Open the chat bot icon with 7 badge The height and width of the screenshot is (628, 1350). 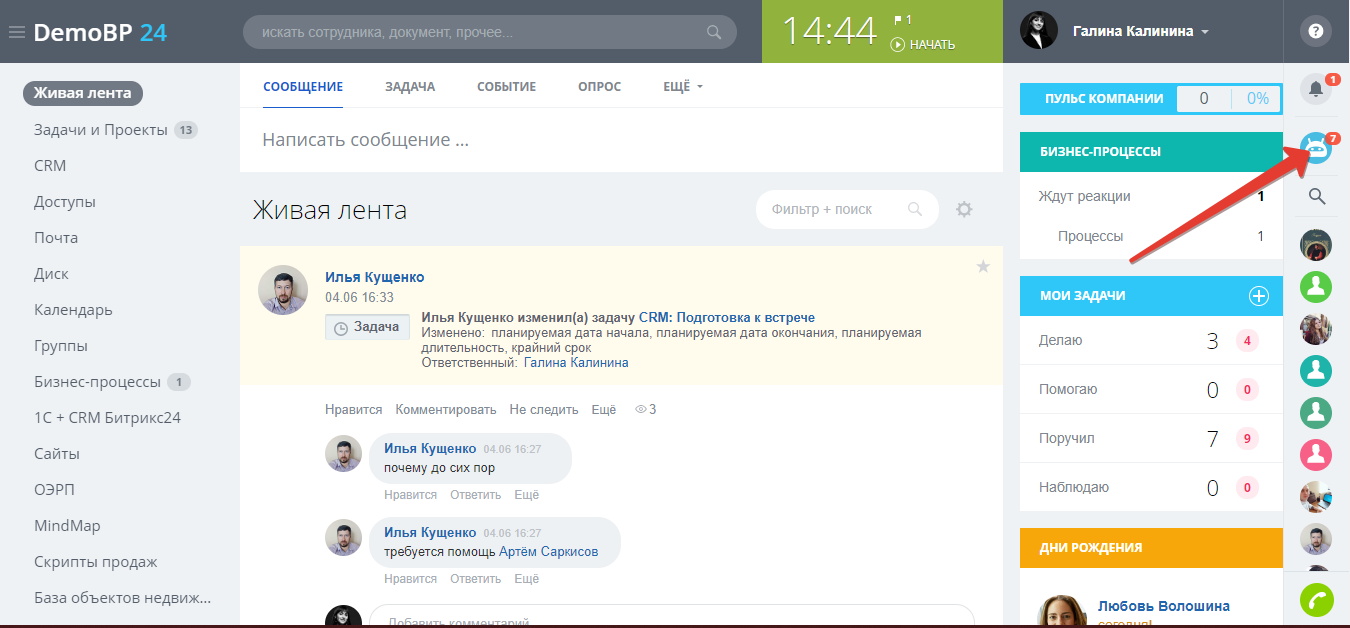(1316, 147)
